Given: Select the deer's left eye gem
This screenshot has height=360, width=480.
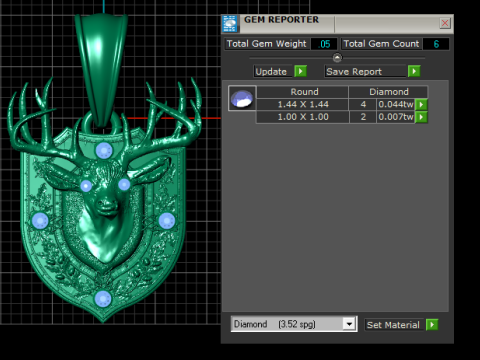Looking at the screenshot, I should [x=86, y=186].
